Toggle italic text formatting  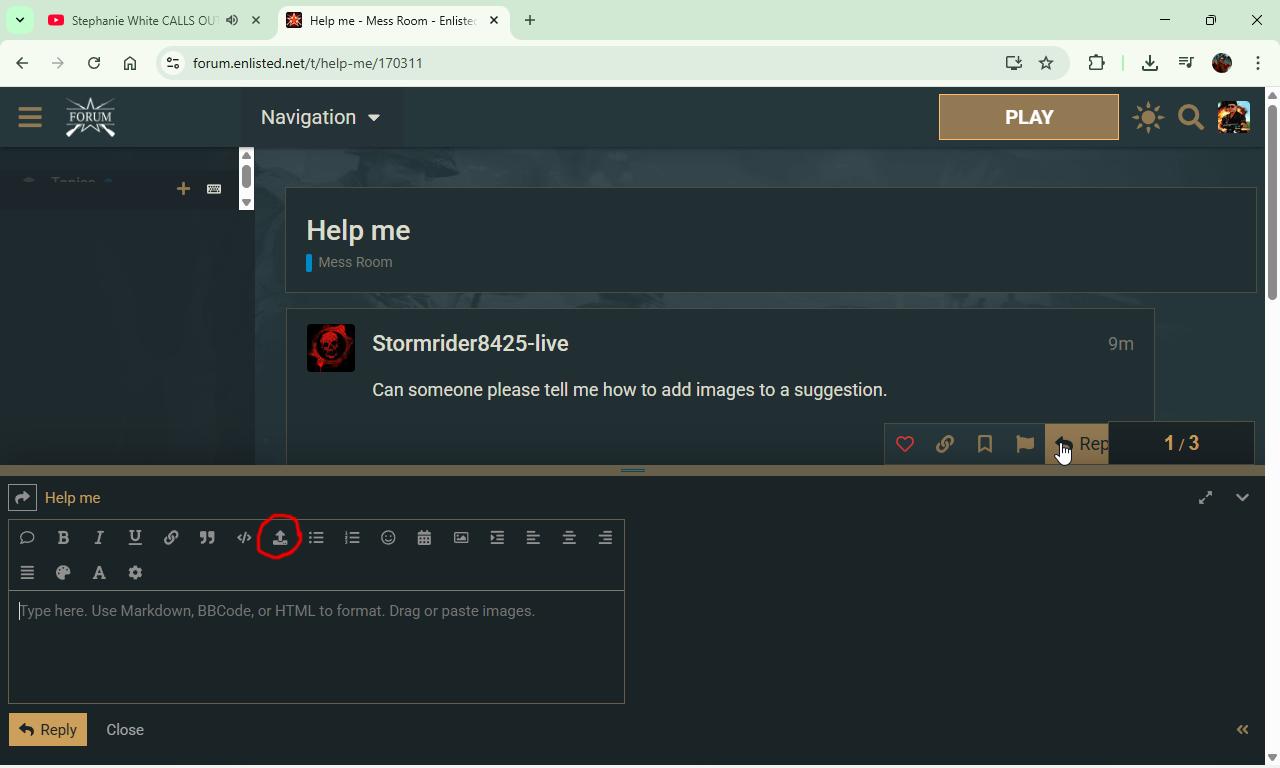pos(99,538)
